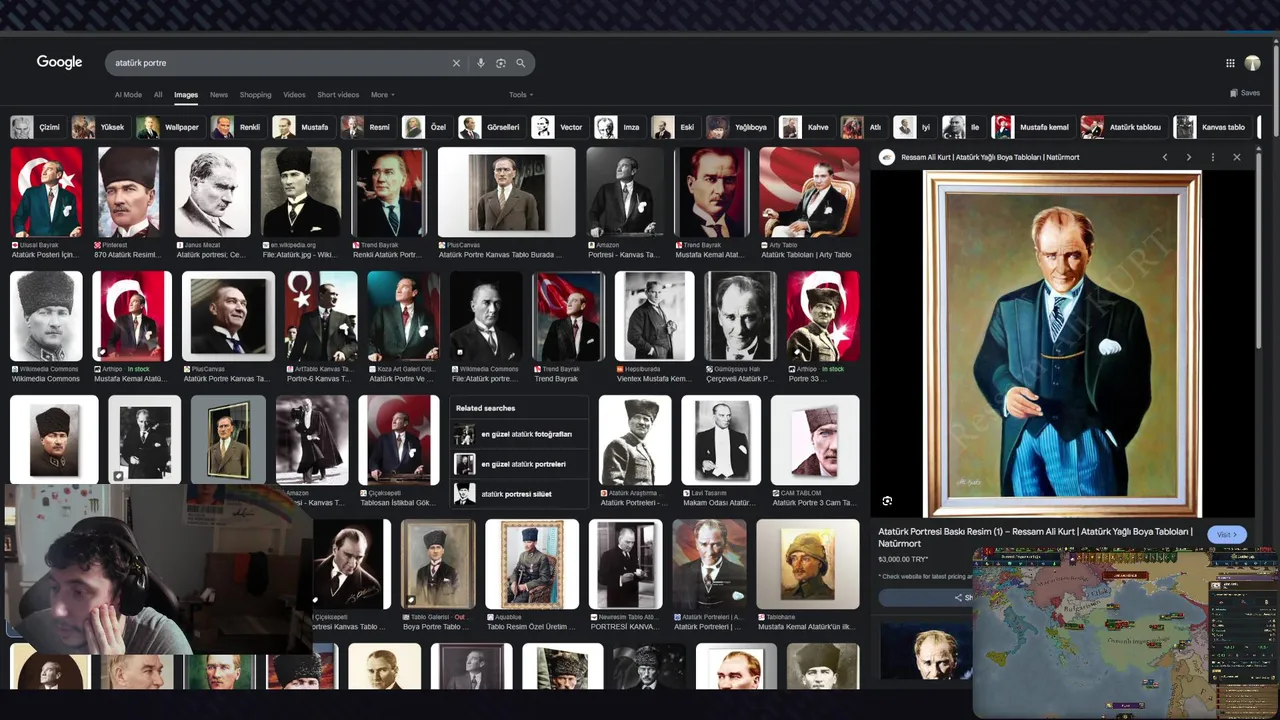The image size is (1280, 720).
Task: Open three-dot options in preview panel
Action: (1213, 157)
